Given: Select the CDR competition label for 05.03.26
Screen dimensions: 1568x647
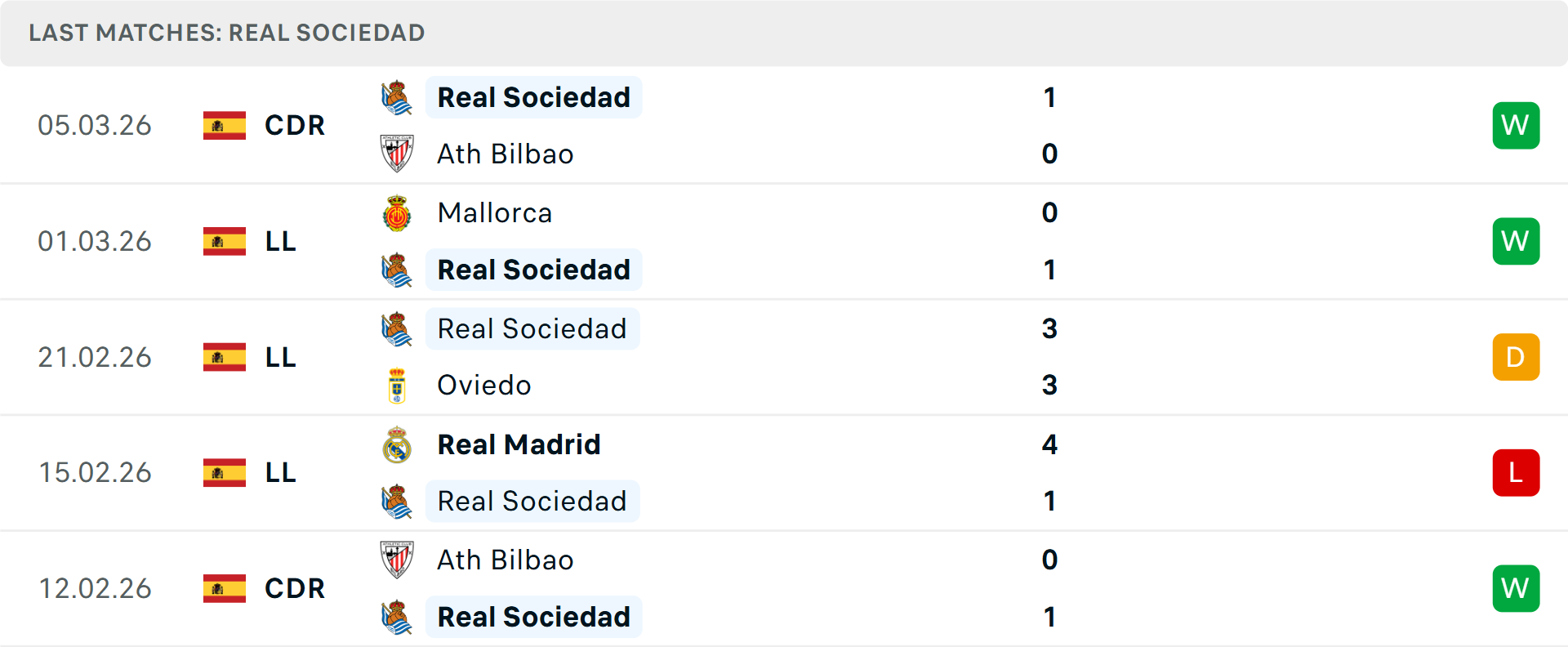Looking at the screenshot, I should pos(295,126).
